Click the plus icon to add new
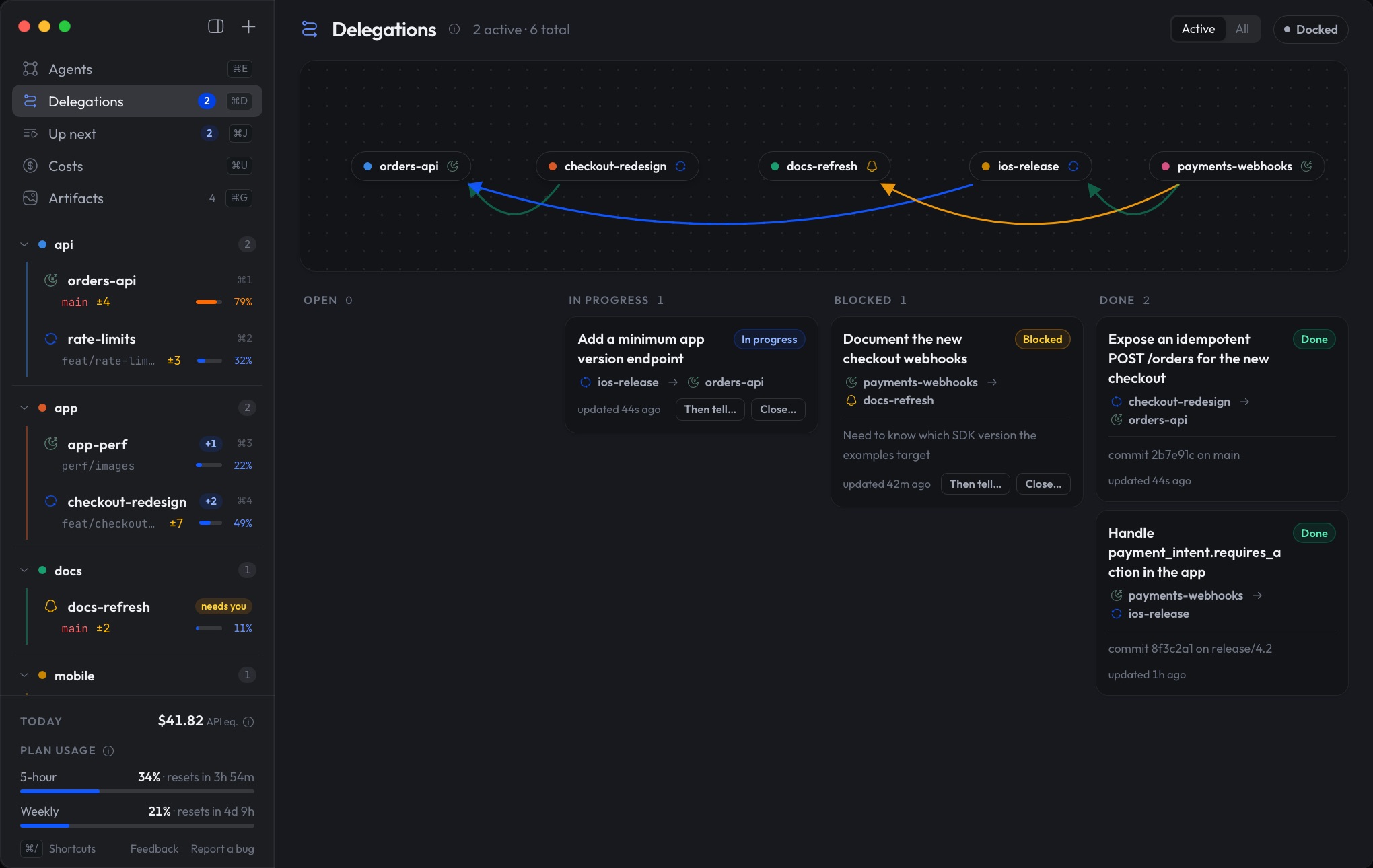 coord(248,26)
